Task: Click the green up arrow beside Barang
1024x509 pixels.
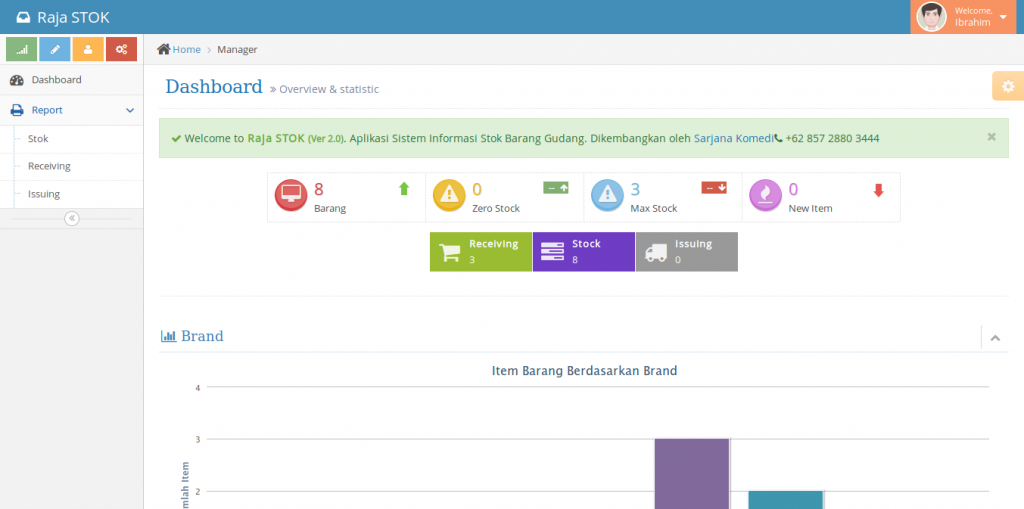Action: coord(404,189)
